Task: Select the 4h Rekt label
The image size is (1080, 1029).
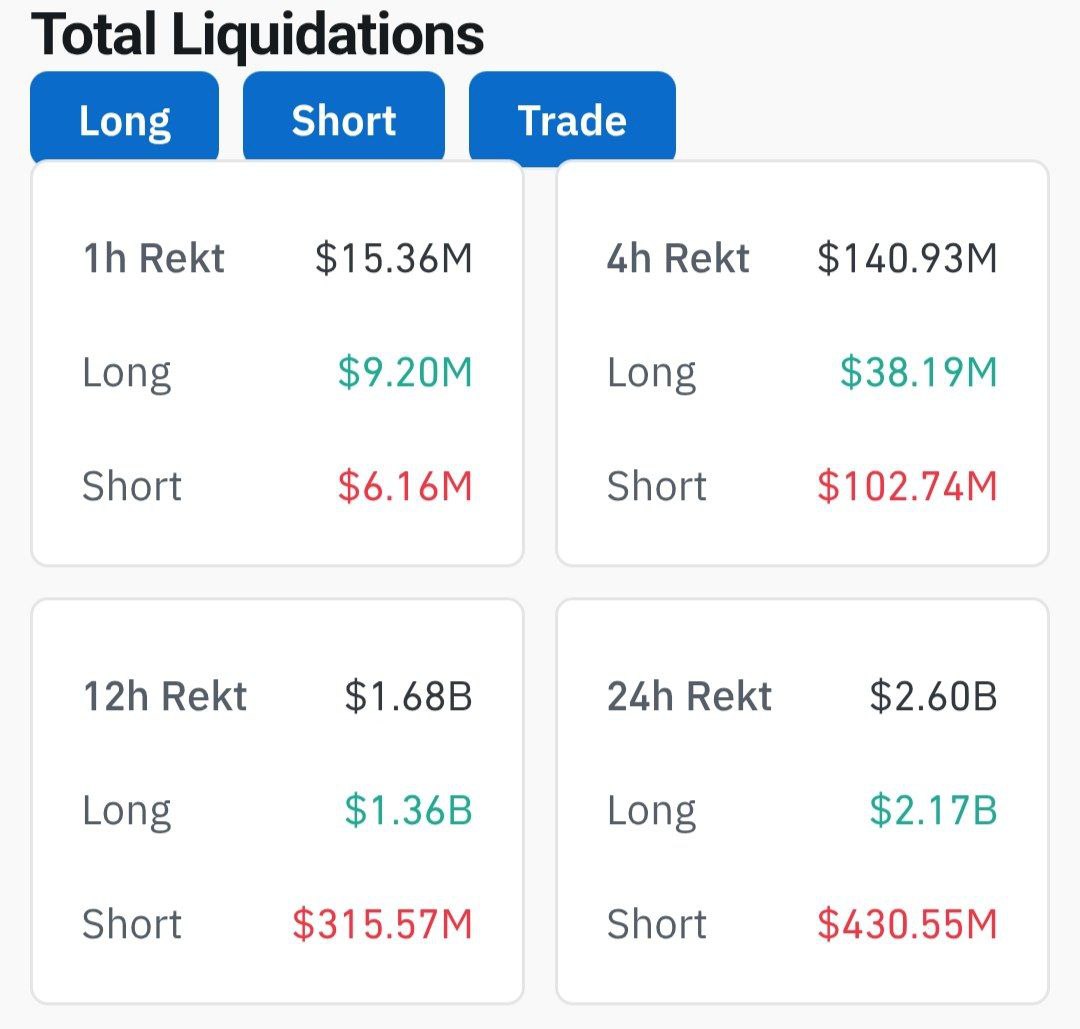Action: (678, 258)
